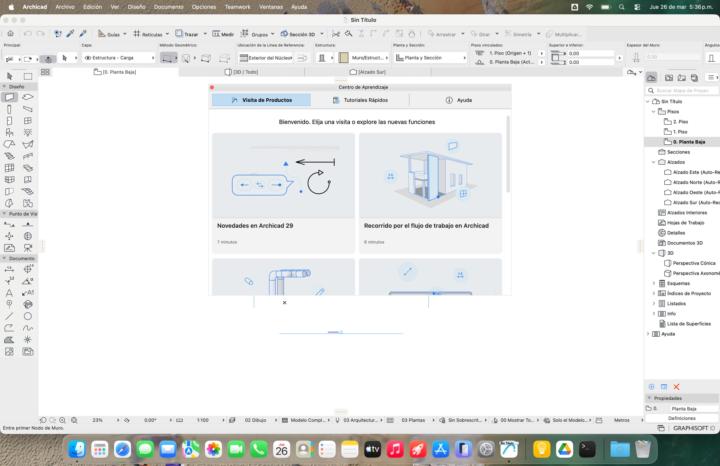
Task: Switch to the Alzado Sur view tab
Action: pos(367,72)
